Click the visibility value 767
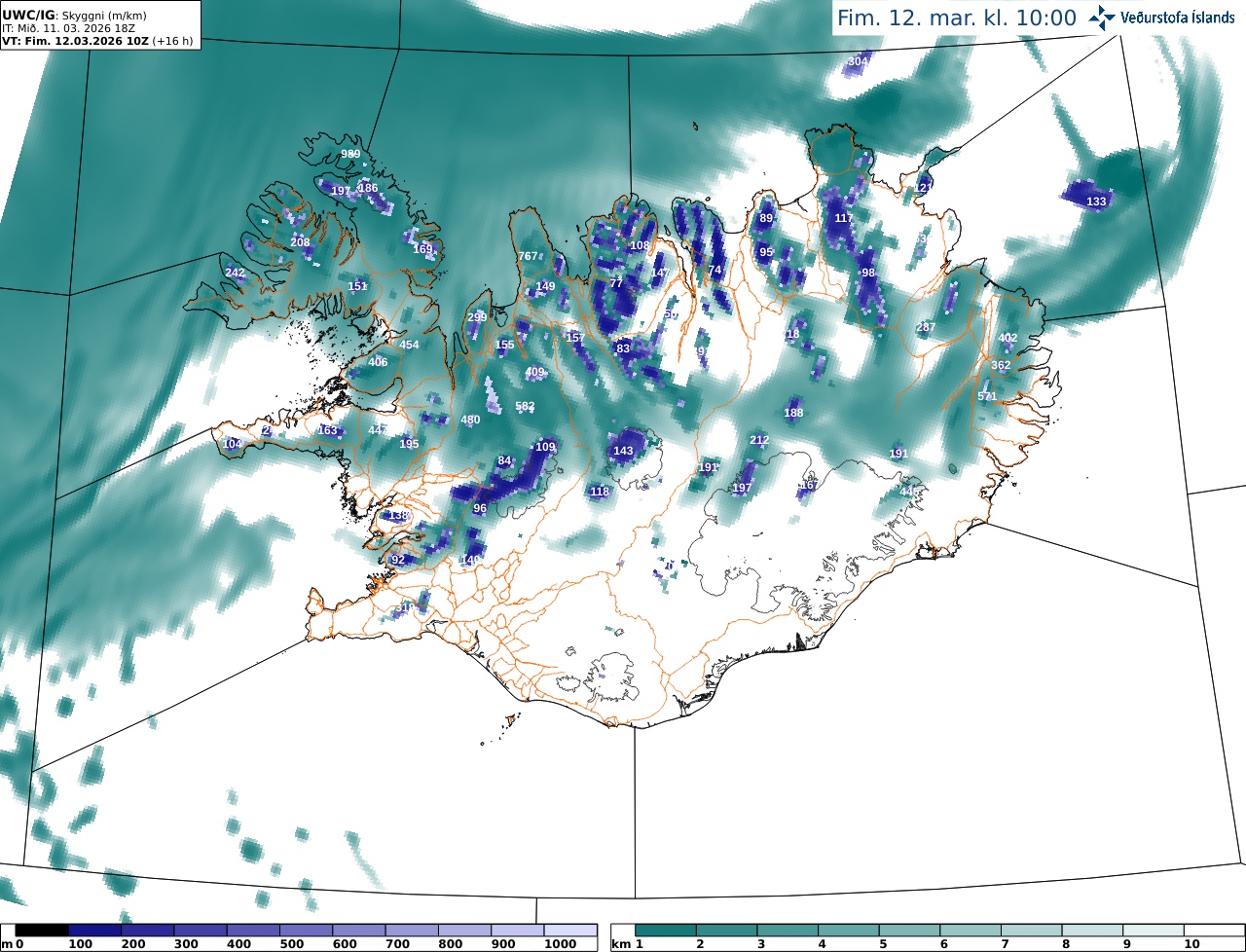1246x952 pixels. coord(528,256)
